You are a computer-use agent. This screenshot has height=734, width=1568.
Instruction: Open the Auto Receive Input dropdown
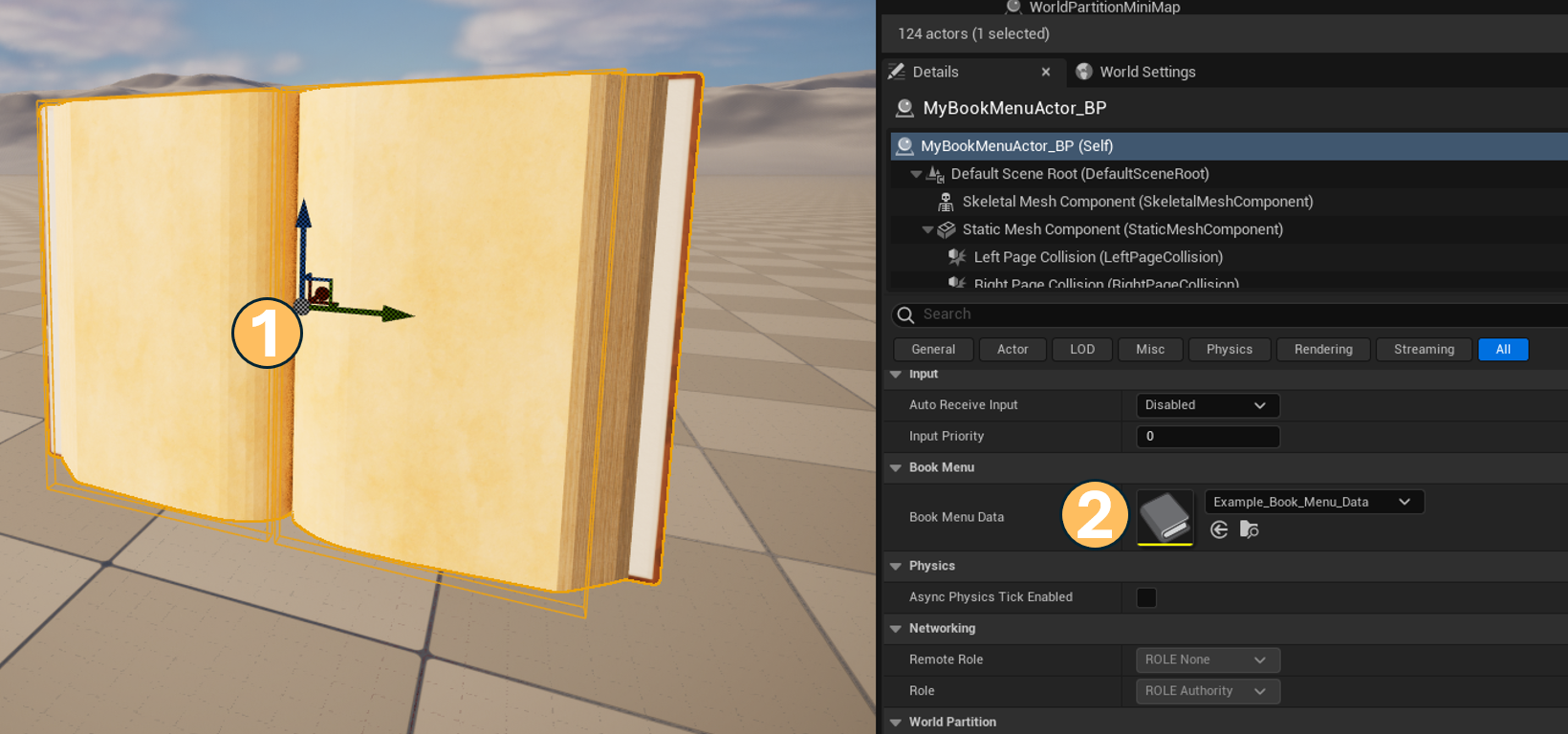[1208, 405]
